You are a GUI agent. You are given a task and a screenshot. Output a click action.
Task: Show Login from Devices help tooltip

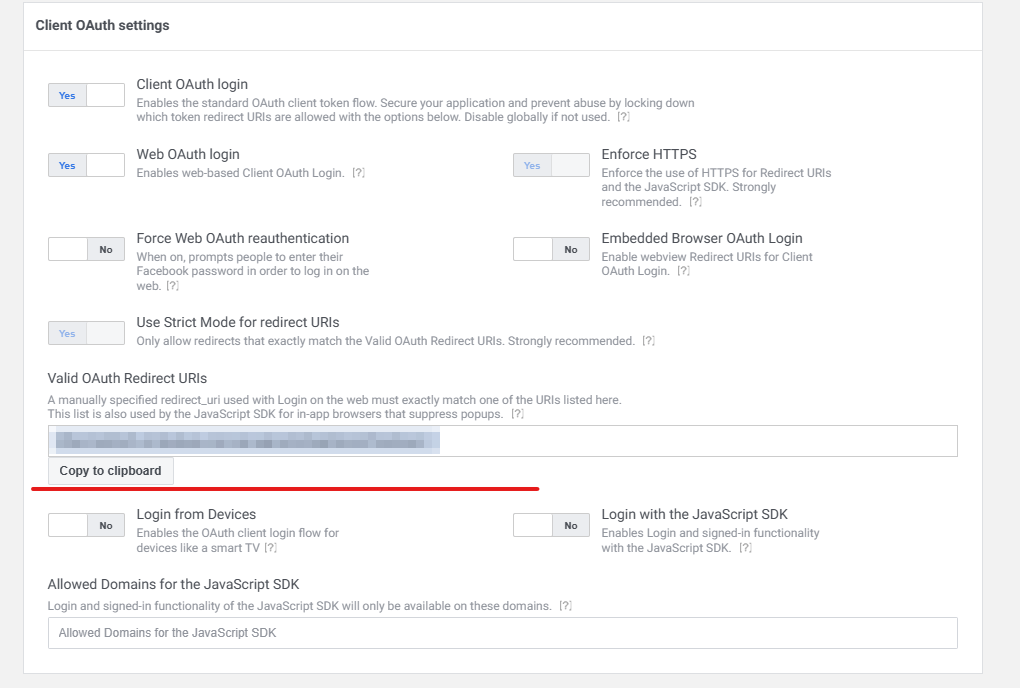271,548
